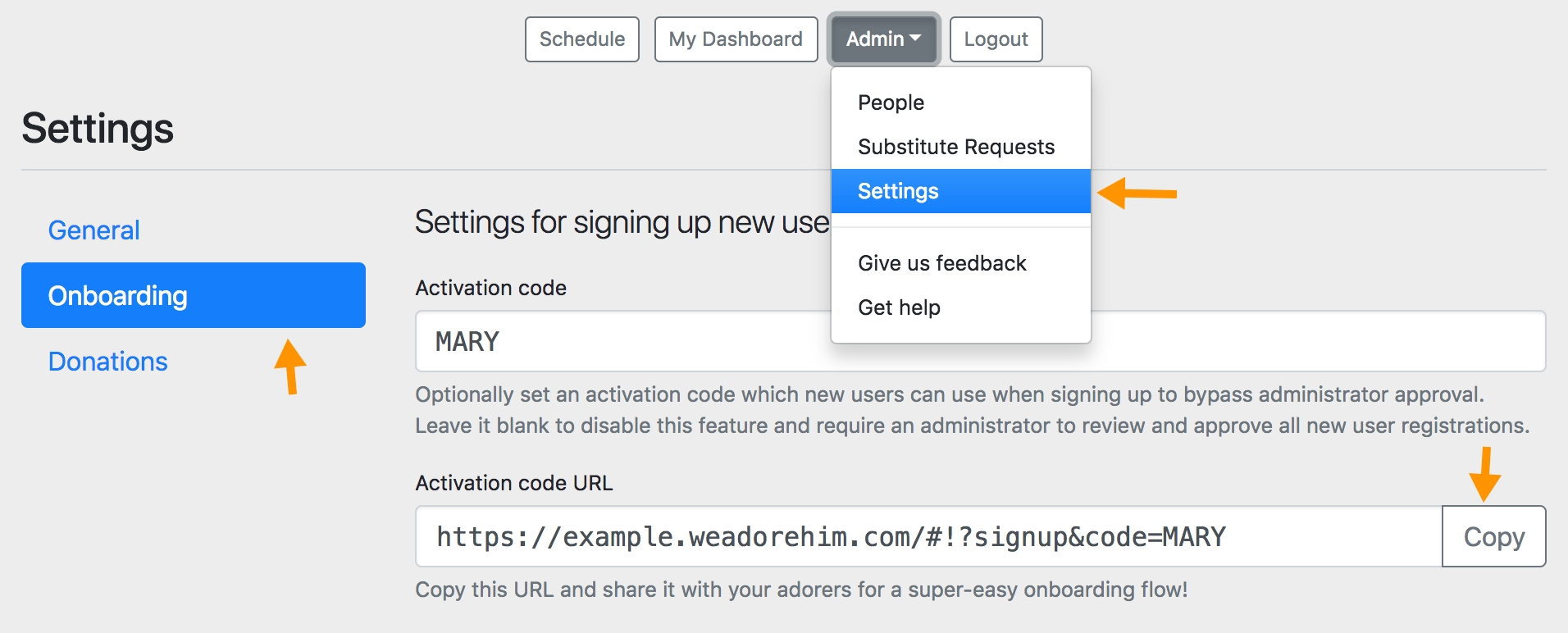Click the Activation code field label
The height and width of the screenshot is (633, 1568).
[x=490, y=288]
